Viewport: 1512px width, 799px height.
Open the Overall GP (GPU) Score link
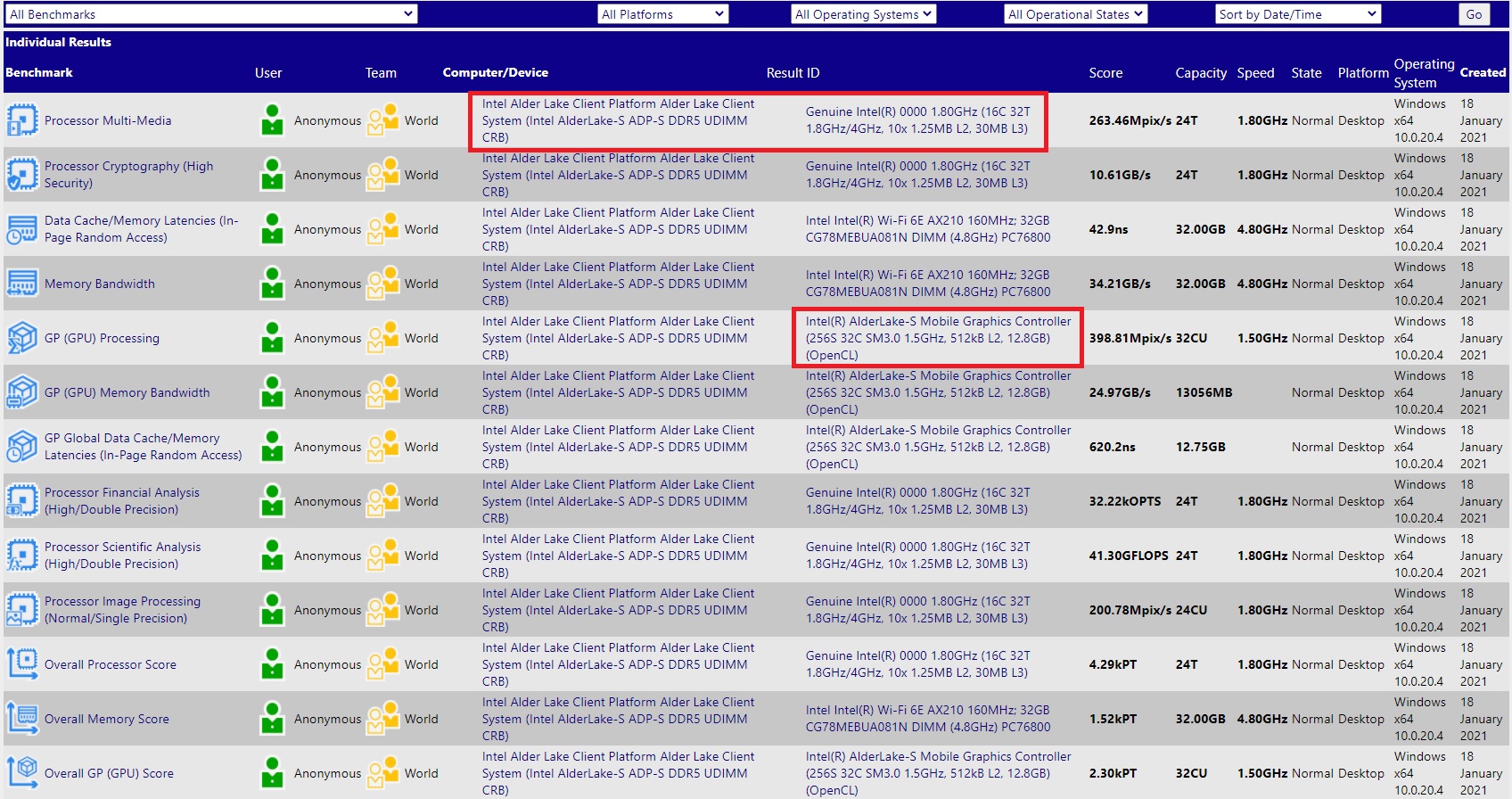[x=110, y=773]
